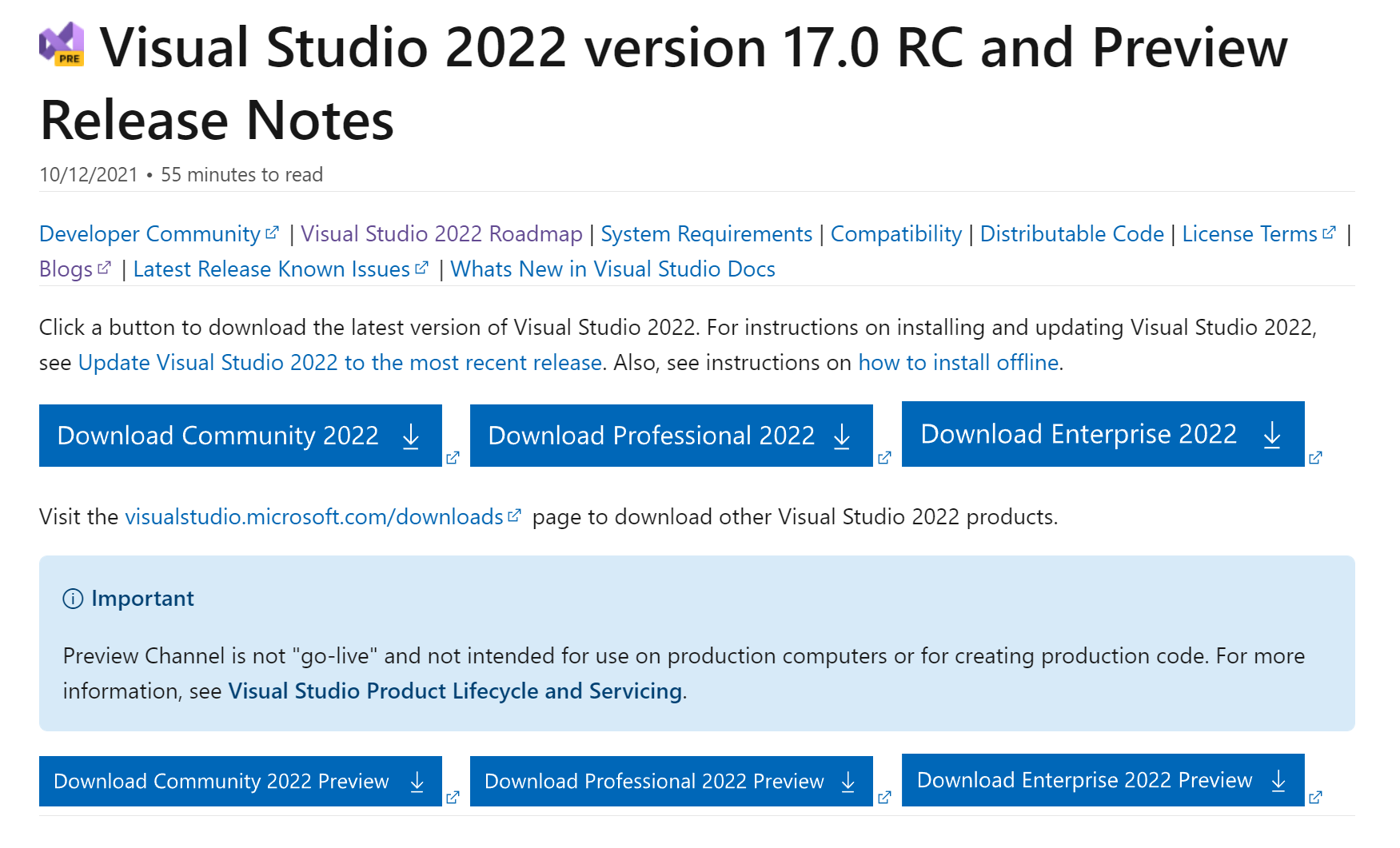Click external-link icon beside Download Professional 2022
Screen dimensions: 1400x848
(884, 457)
